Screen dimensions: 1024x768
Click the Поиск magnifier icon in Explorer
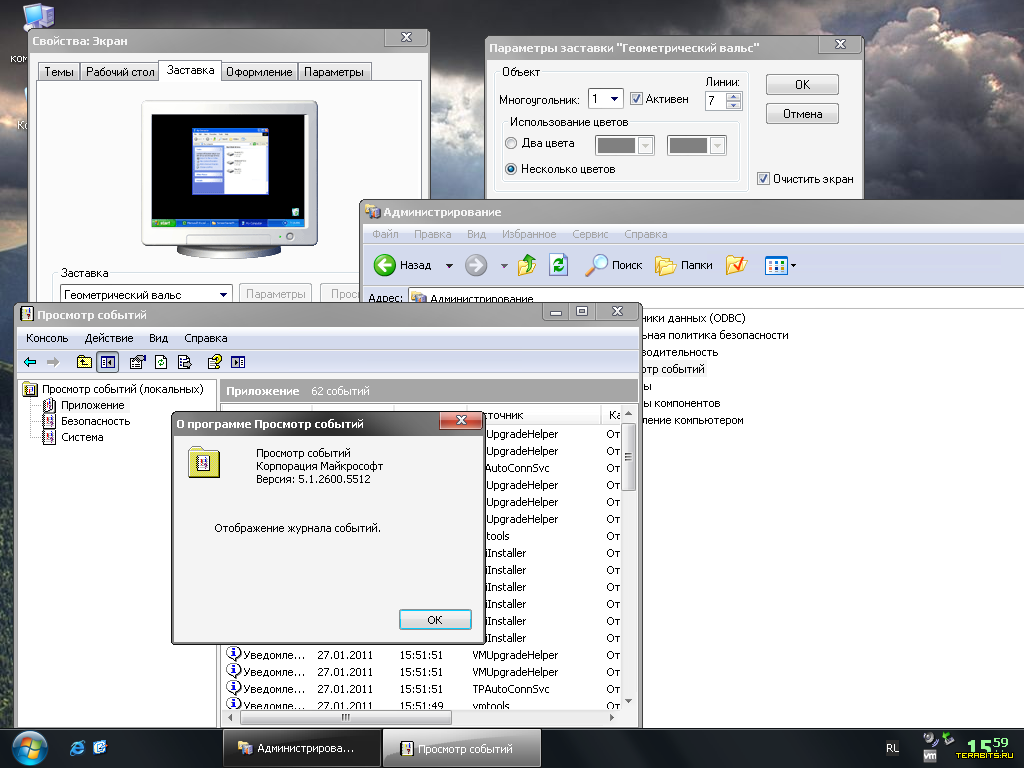click(x=597, y=265)
